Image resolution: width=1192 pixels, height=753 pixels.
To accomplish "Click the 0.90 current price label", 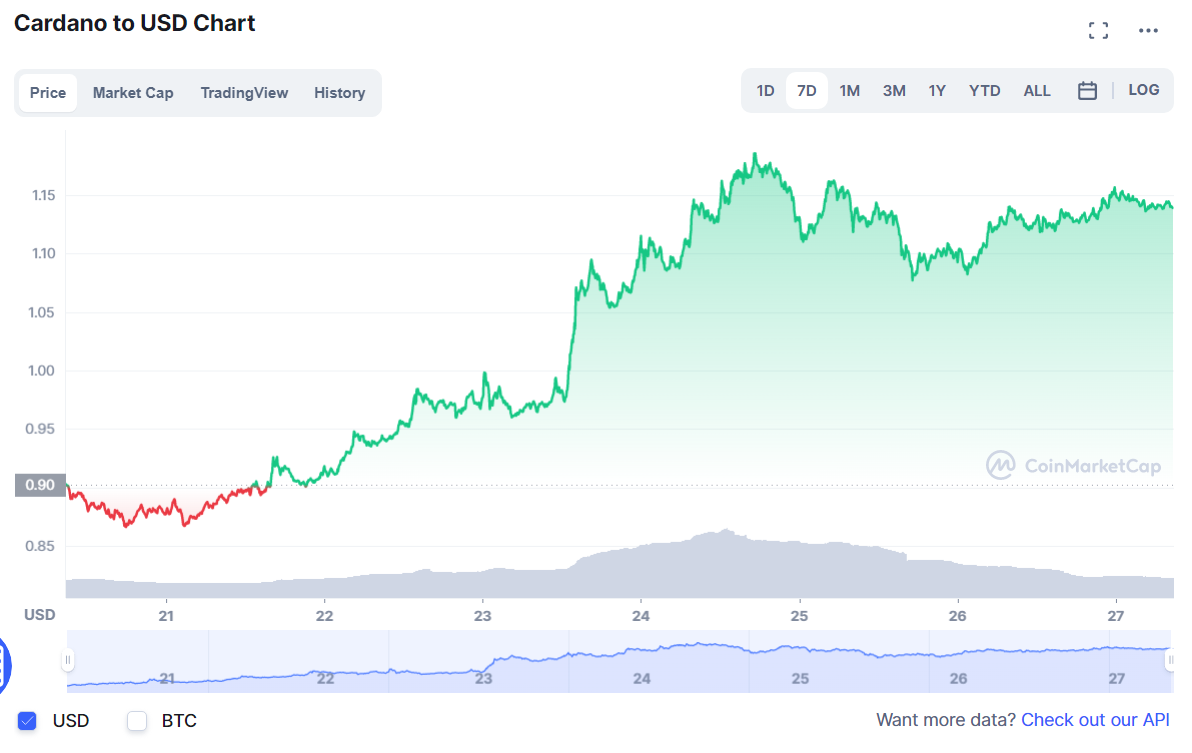I will (40, 485).
